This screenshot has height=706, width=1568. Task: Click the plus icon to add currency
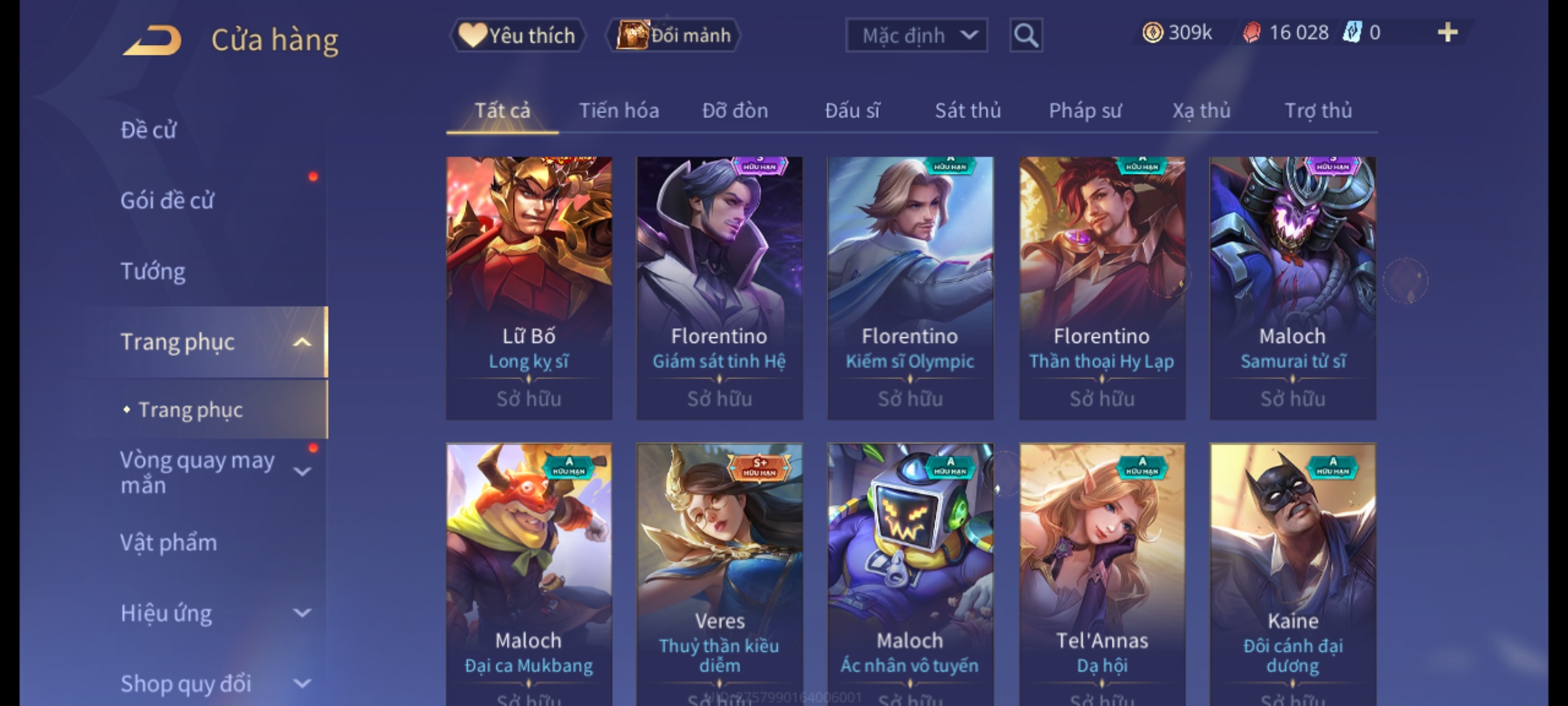(1448, 33)
